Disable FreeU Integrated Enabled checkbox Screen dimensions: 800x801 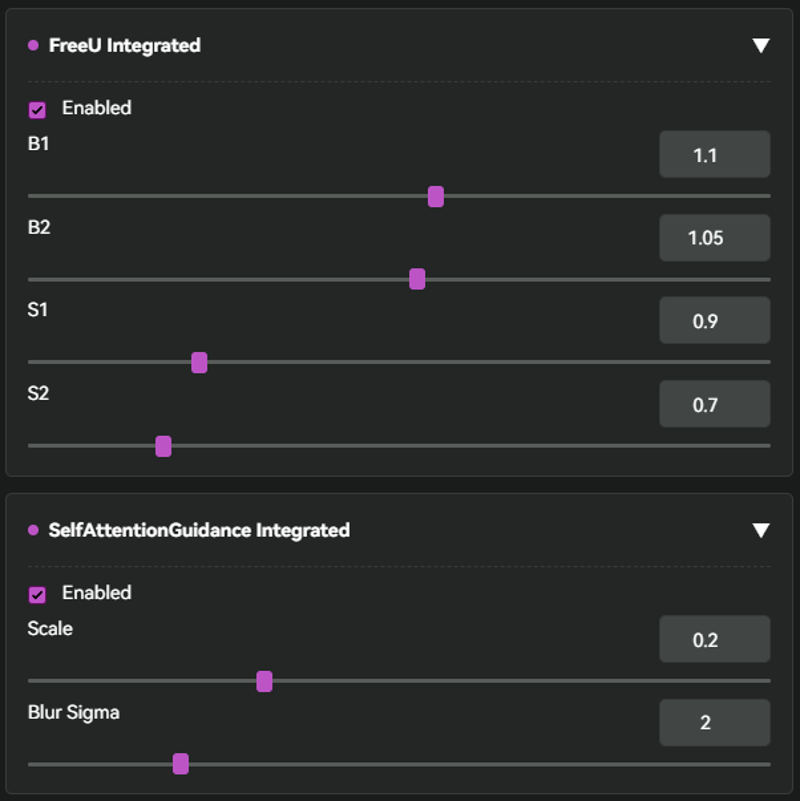coord(37,109)
